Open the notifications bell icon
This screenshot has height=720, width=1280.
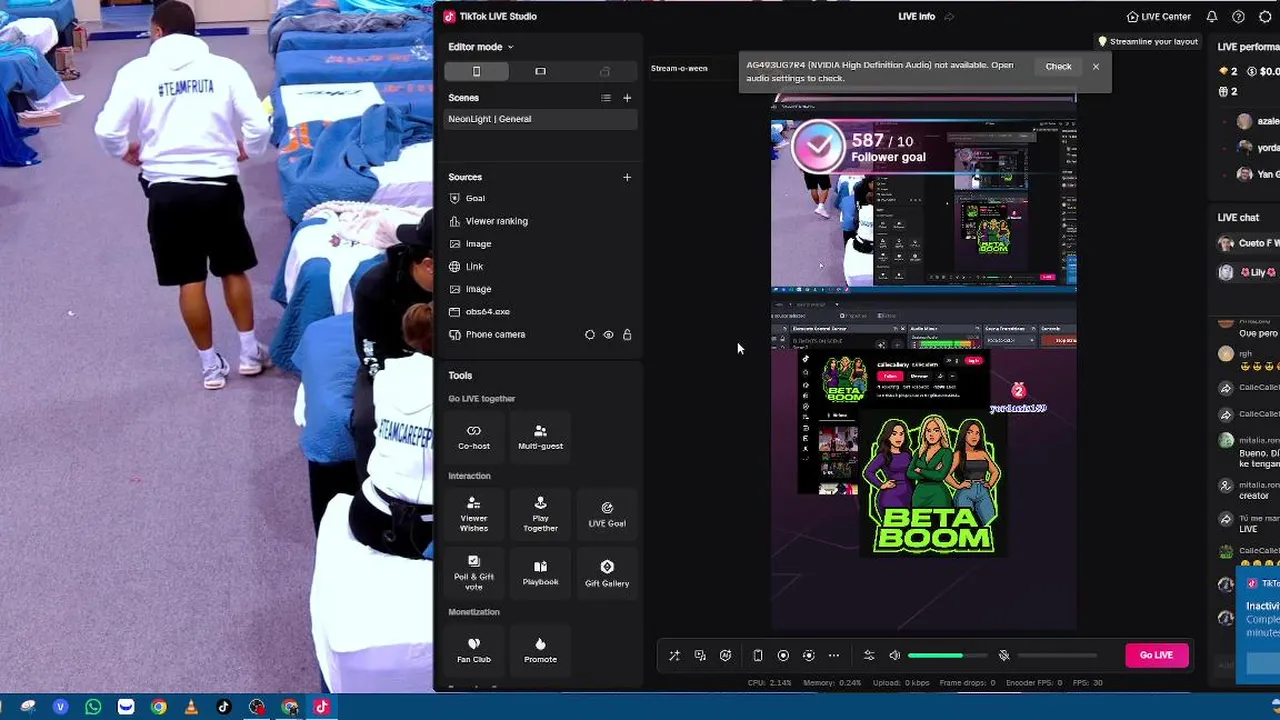click(x=1212, y=16)
